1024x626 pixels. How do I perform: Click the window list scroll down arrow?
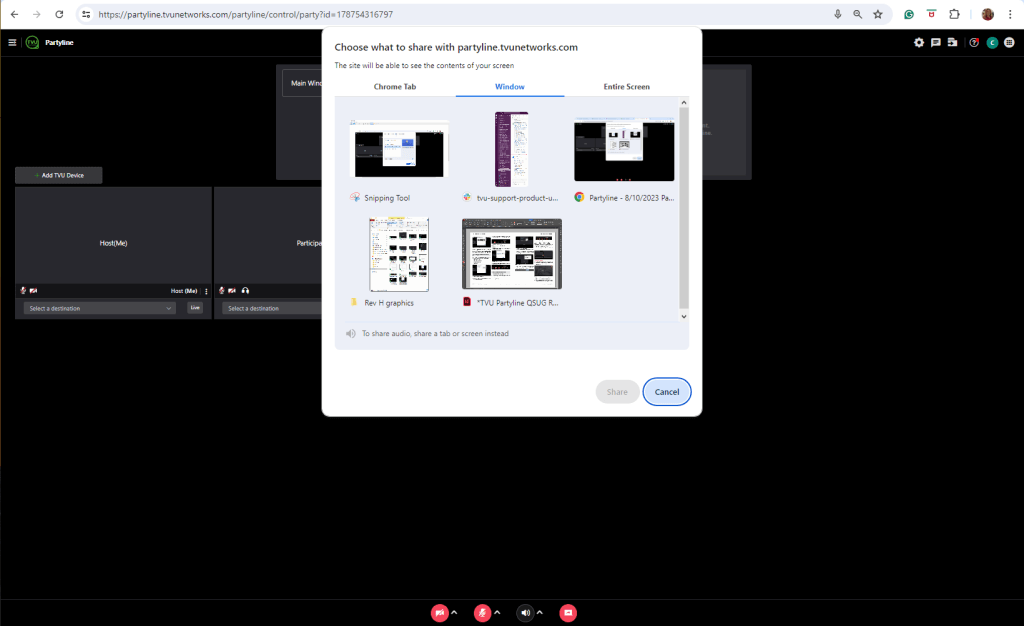coord(684,317)
